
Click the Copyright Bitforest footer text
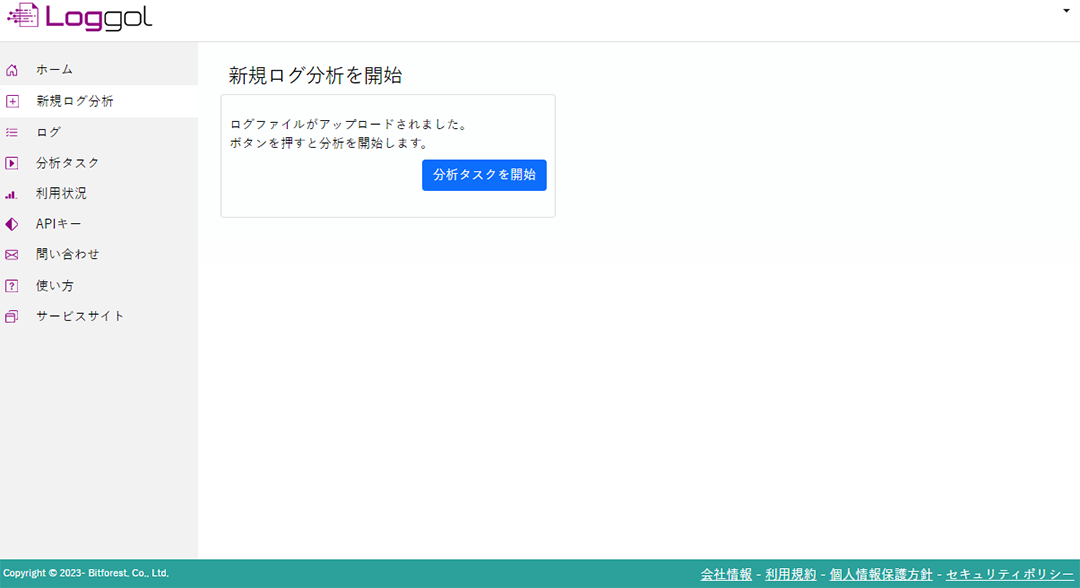(x=86, y=573)
